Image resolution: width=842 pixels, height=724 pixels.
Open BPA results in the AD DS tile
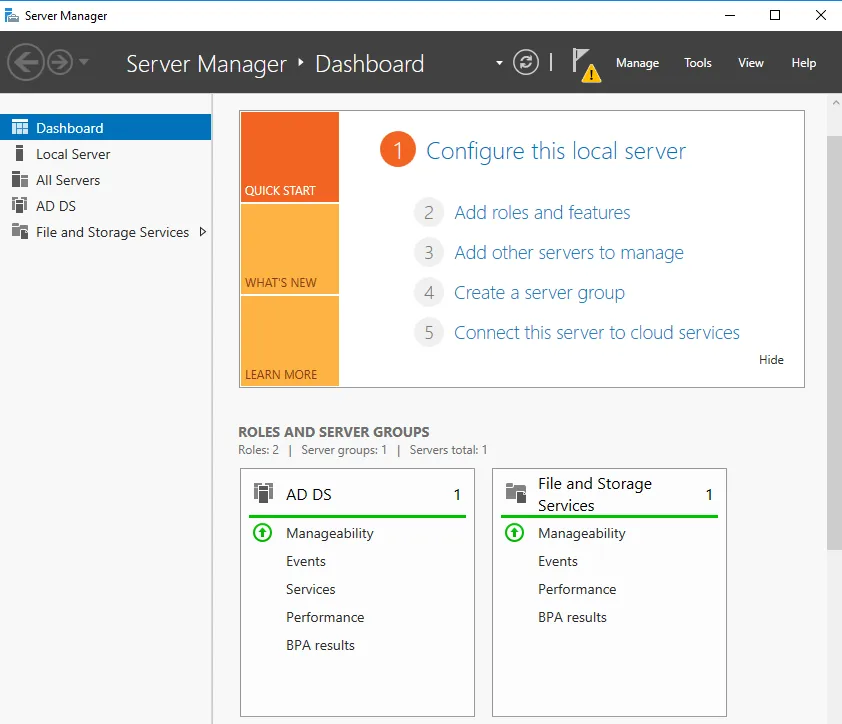pyautogui.click(x=320, y=645)
